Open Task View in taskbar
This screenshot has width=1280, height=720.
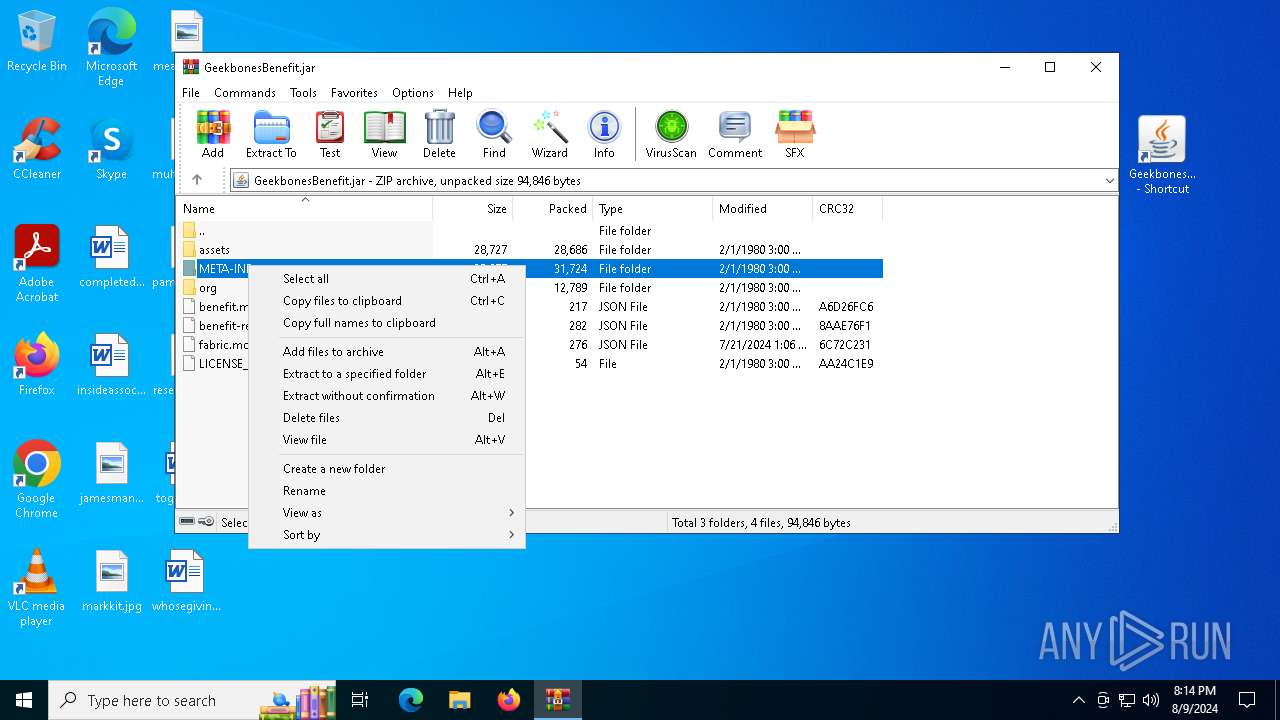tap(360, 700)
